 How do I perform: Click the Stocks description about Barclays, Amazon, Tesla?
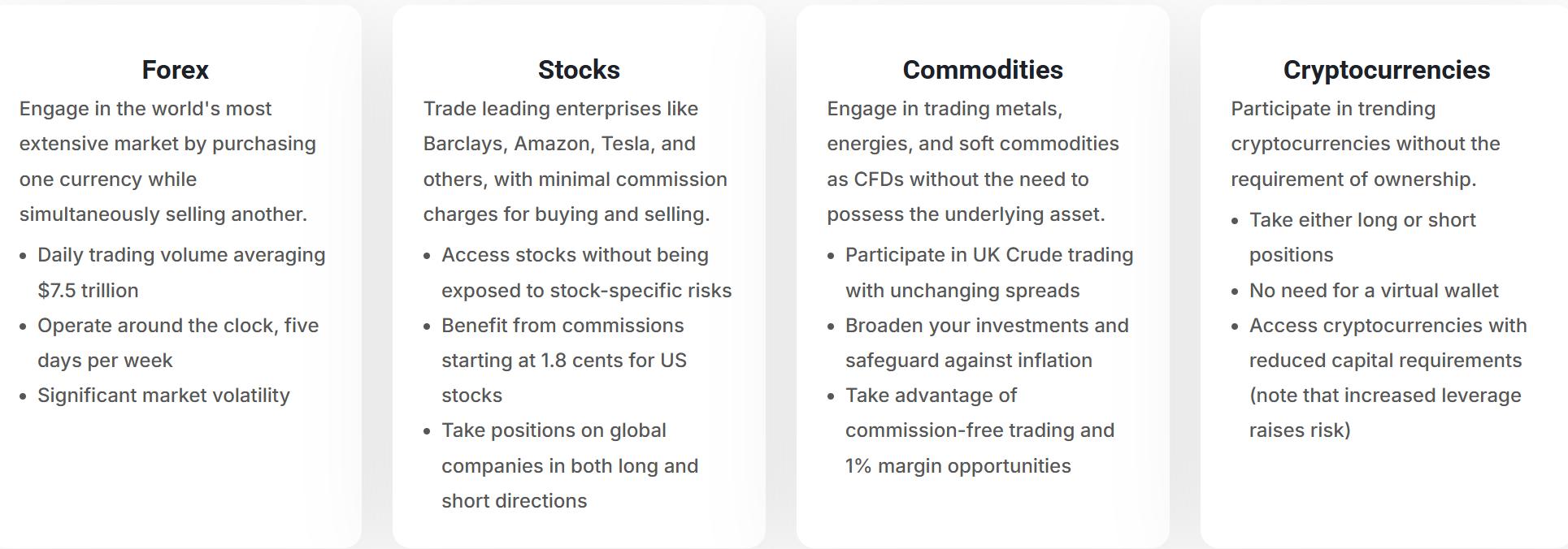[x=576, y=162]
